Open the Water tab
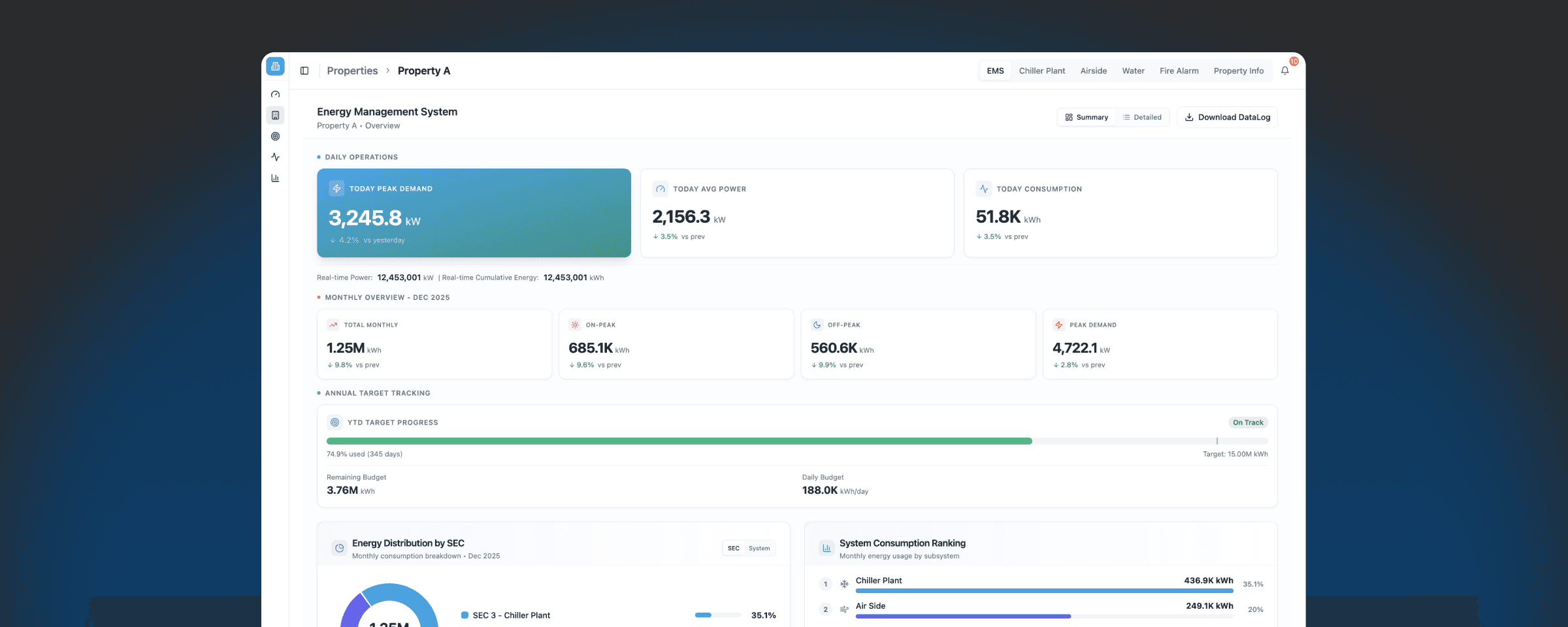The height and width of the screenshot is (627, 1568). [x=1134, y=71]
